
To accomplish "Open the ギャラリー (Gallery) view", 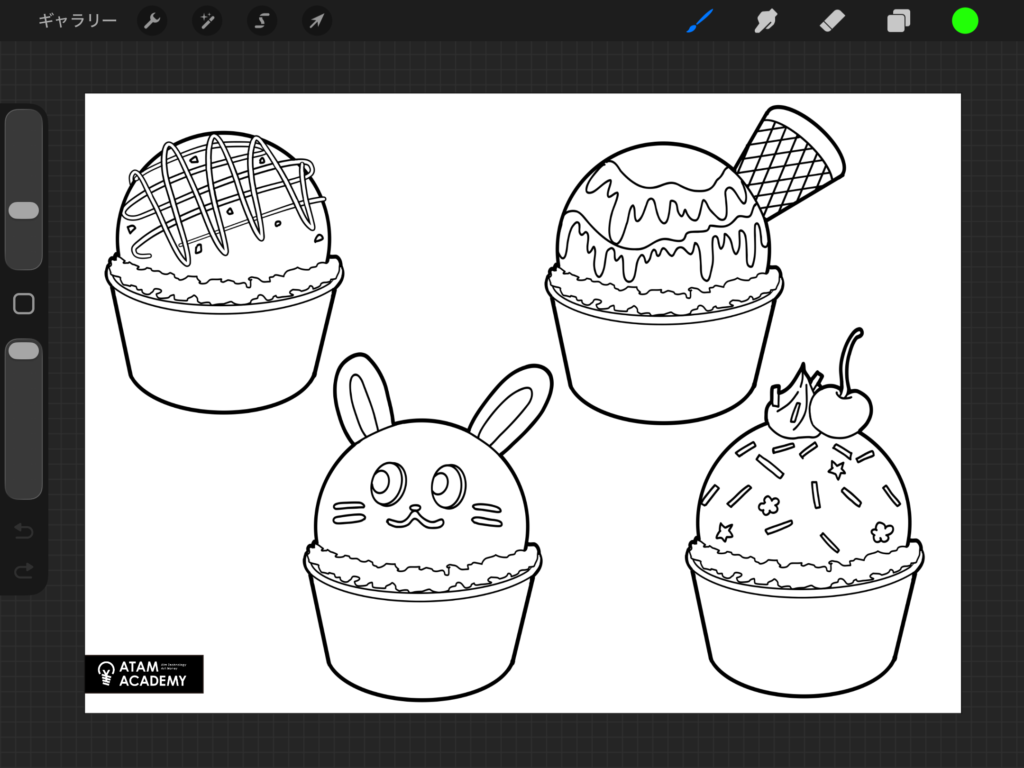I will tap(77, 21).
